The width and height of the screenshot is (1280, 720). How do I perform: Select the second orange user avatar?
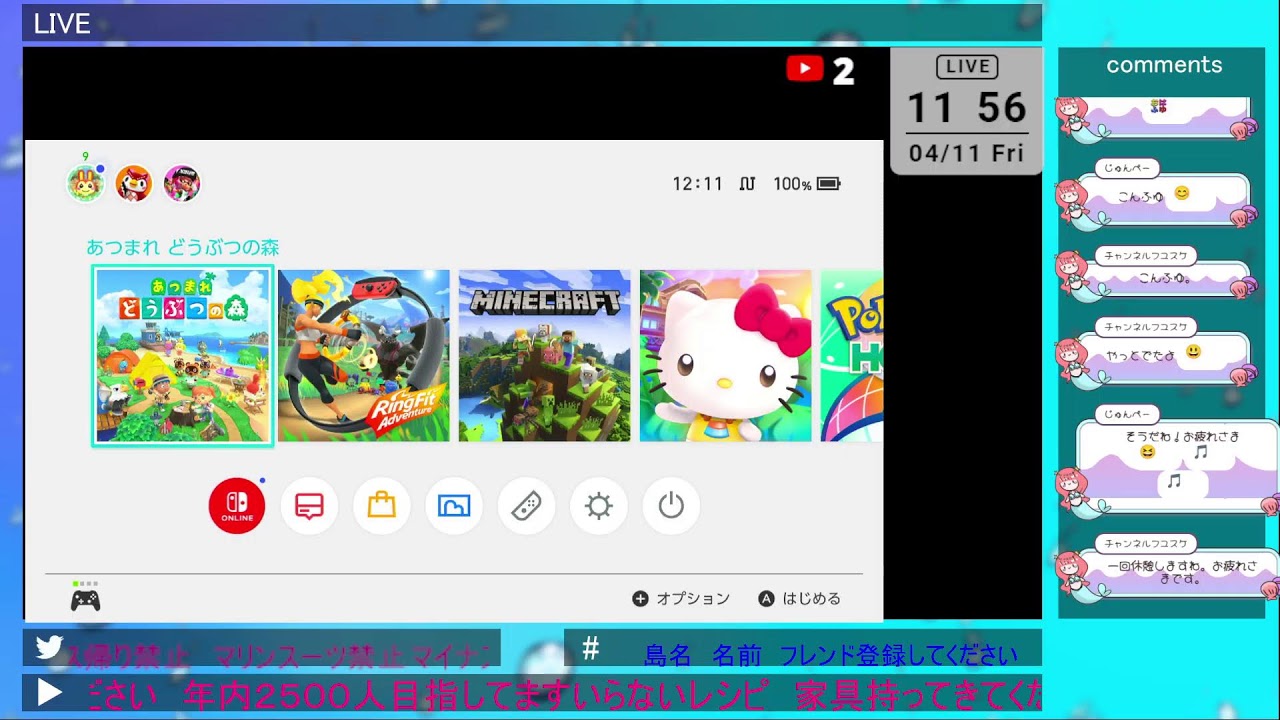134,184
